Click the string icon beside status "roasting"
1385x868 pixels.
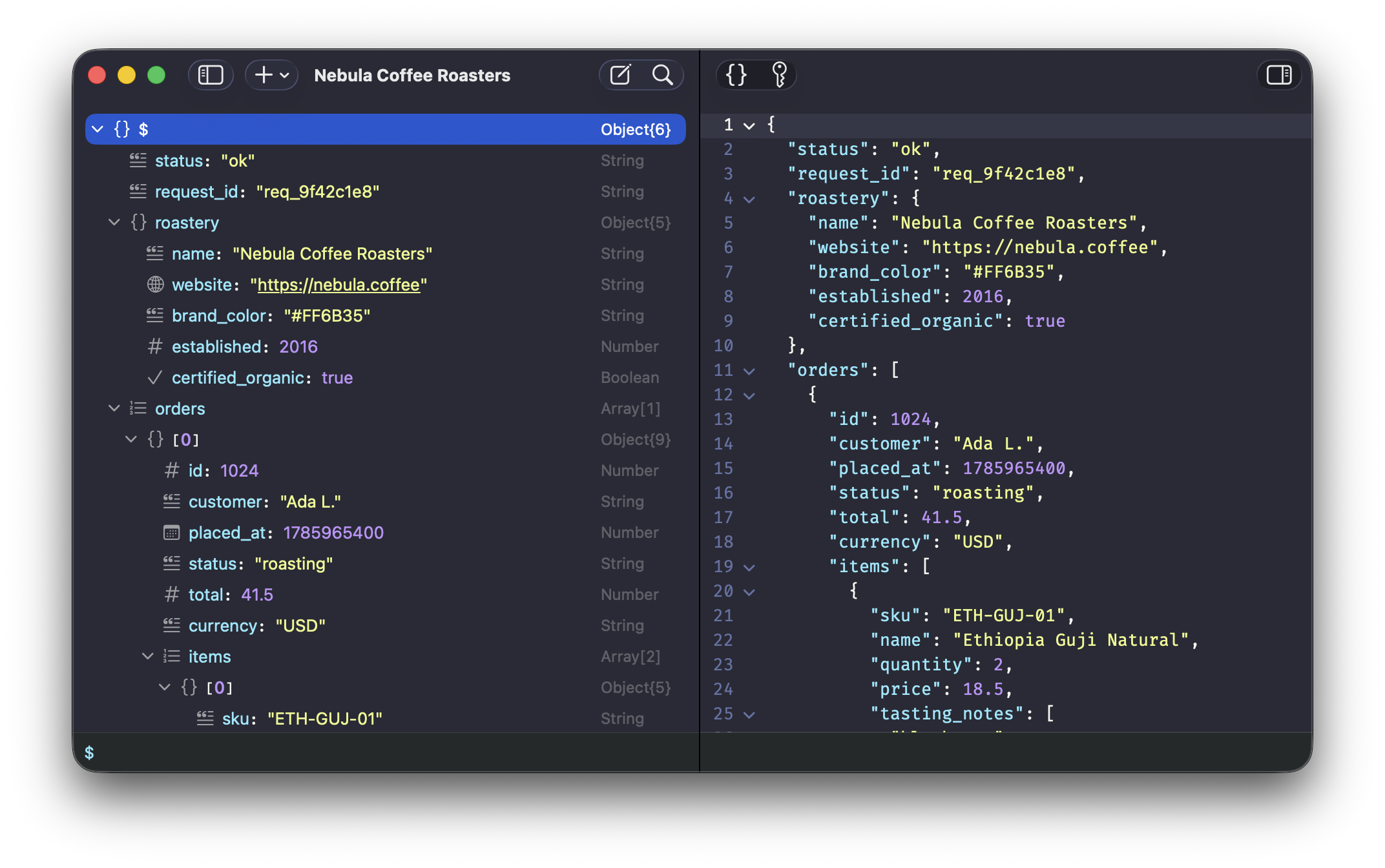(x=172, y=563)
